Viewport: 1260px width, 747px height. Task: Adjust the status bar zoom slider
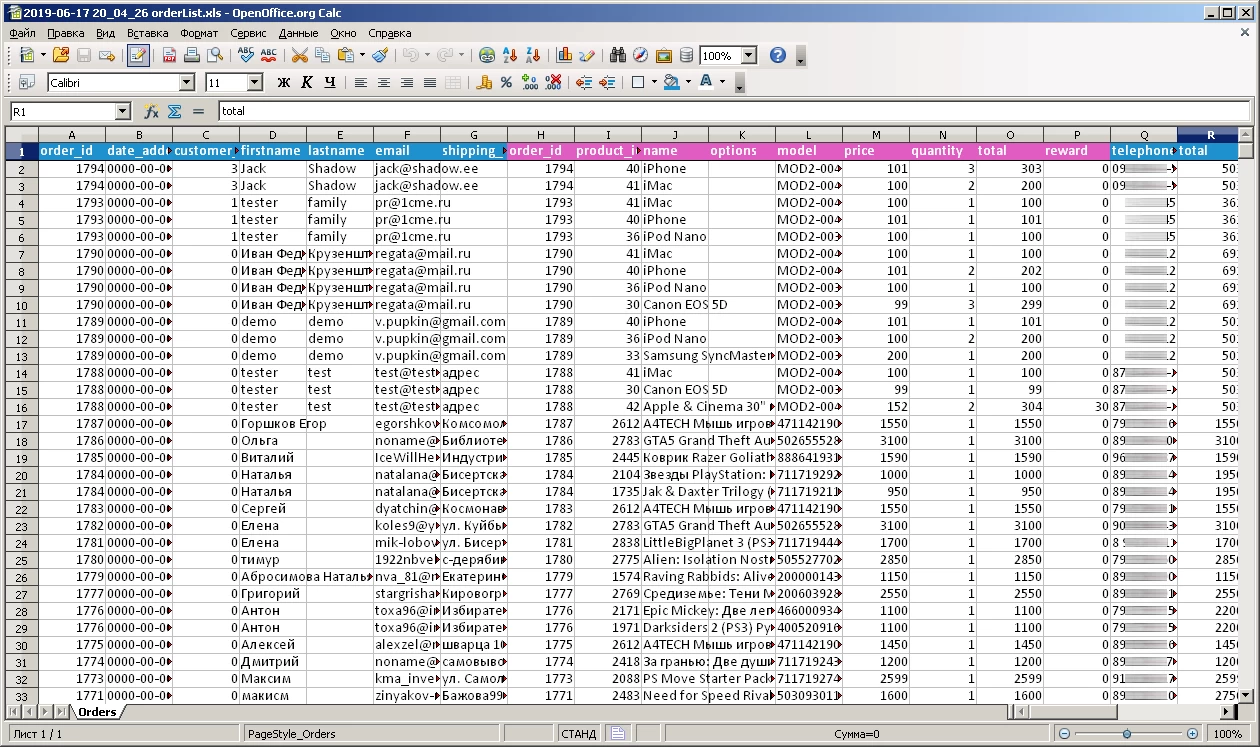pos(1127,734)
